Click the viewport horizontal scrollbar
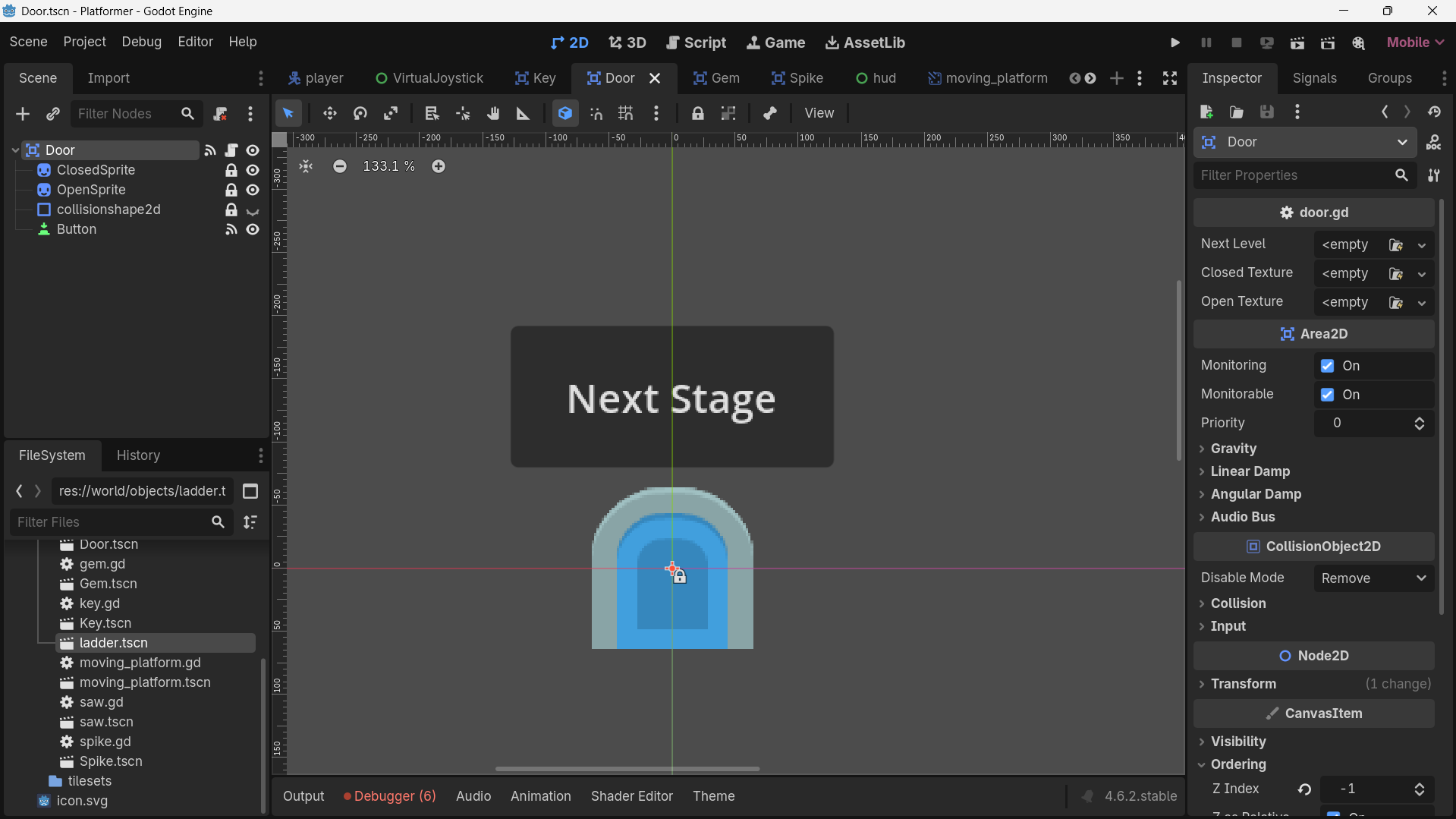 click(627, 769)
